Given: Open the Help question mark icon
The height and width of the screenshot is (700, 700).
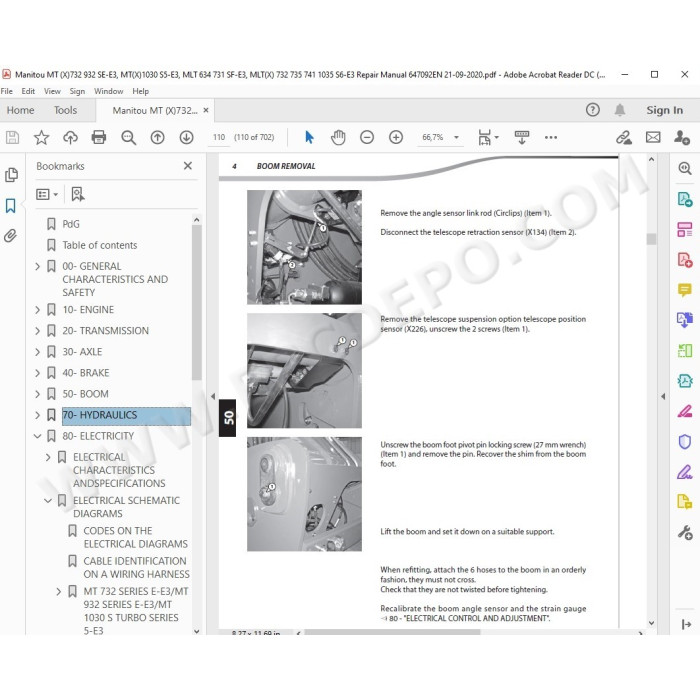Looking at the screenshot, I should (x=592, y=110).
